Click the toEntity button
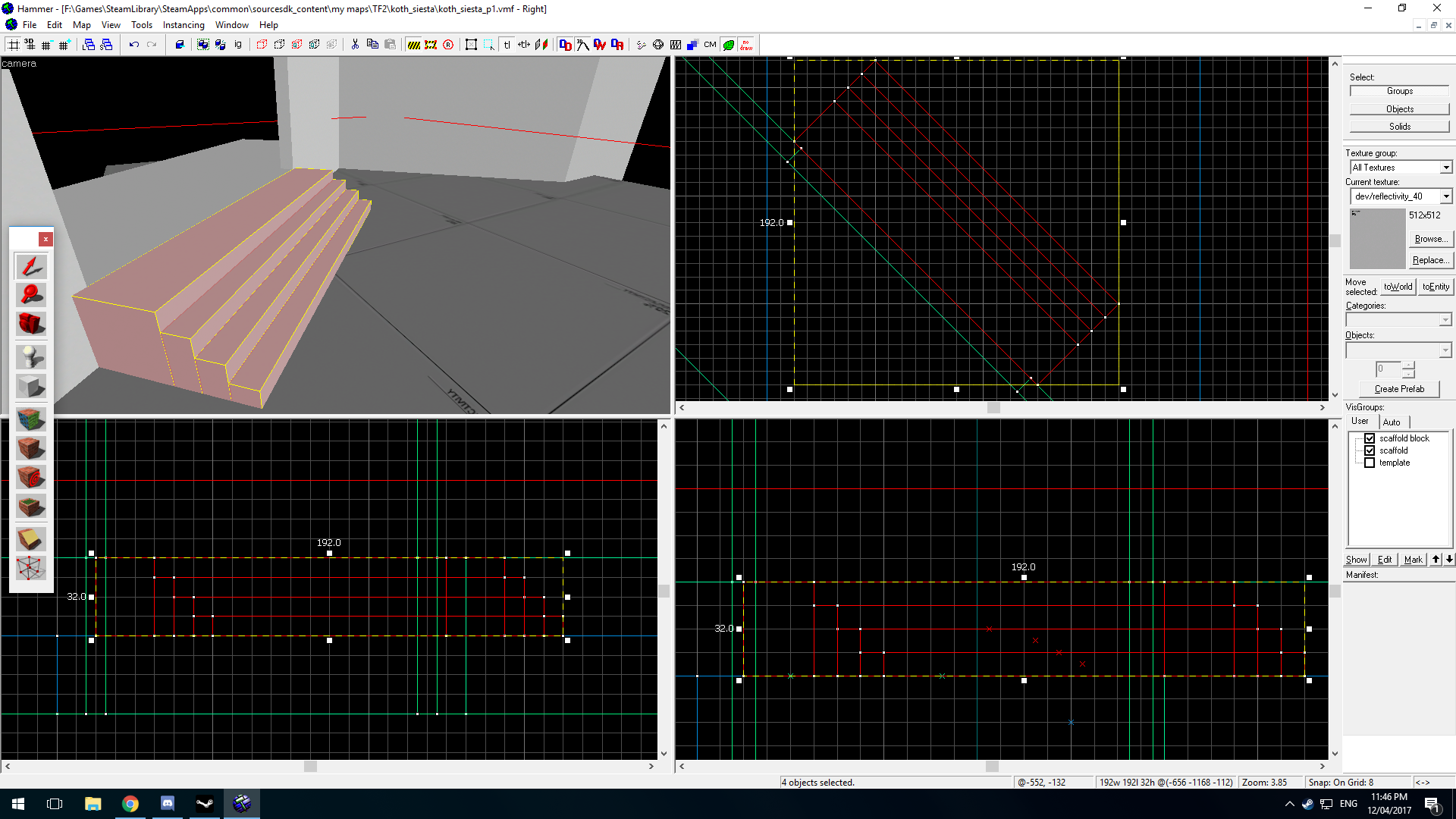The width and height of the screenshot is (1456, 819). [x=1436, y=287]
